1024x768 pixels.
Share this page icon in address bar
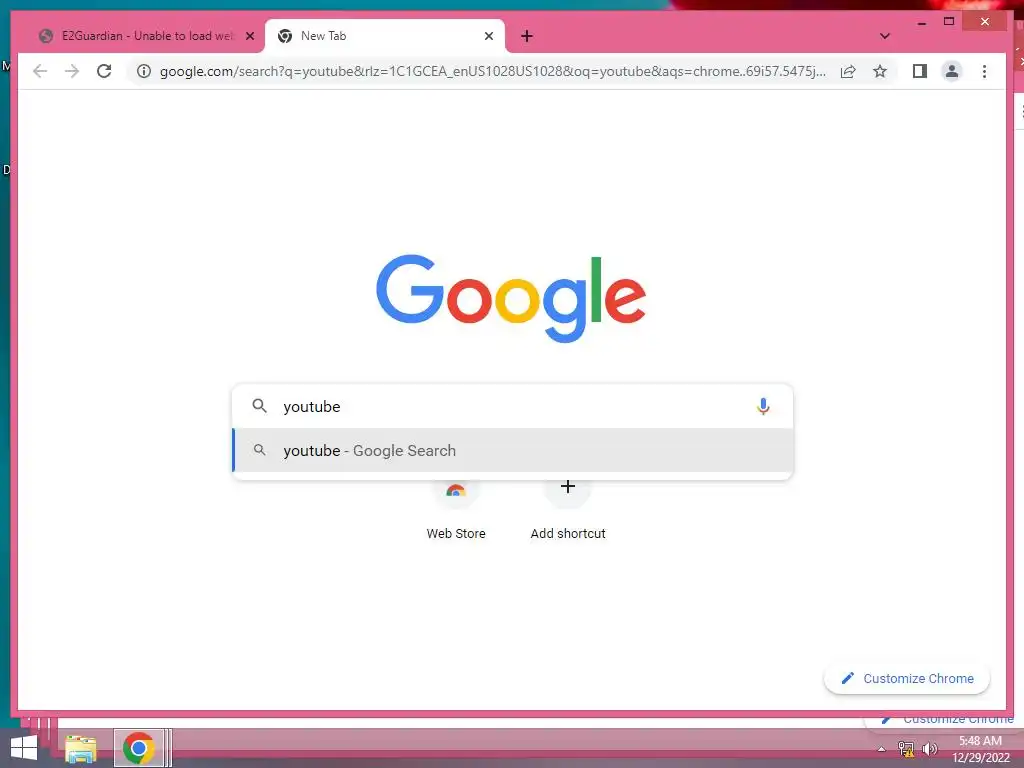tap(848, 71)
